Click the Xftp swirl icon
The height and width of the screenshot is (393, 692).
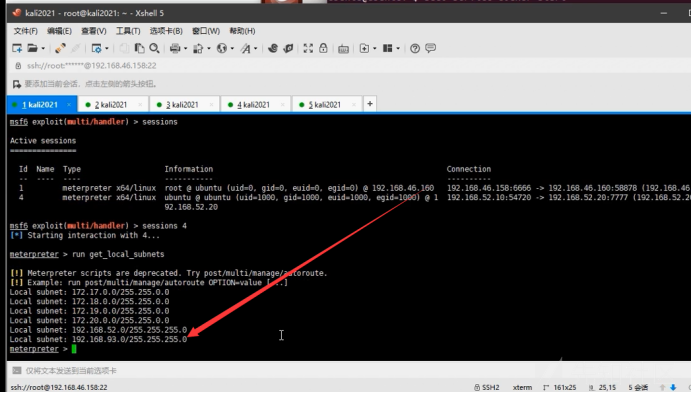click(273, 48)
